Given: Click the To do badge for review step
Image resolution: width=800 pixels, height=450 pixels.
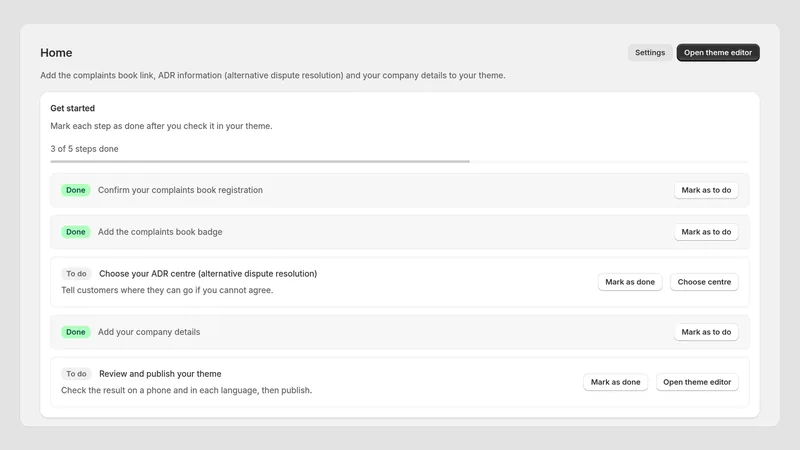Looking at the screenshot, I should [x=76, y=373].
